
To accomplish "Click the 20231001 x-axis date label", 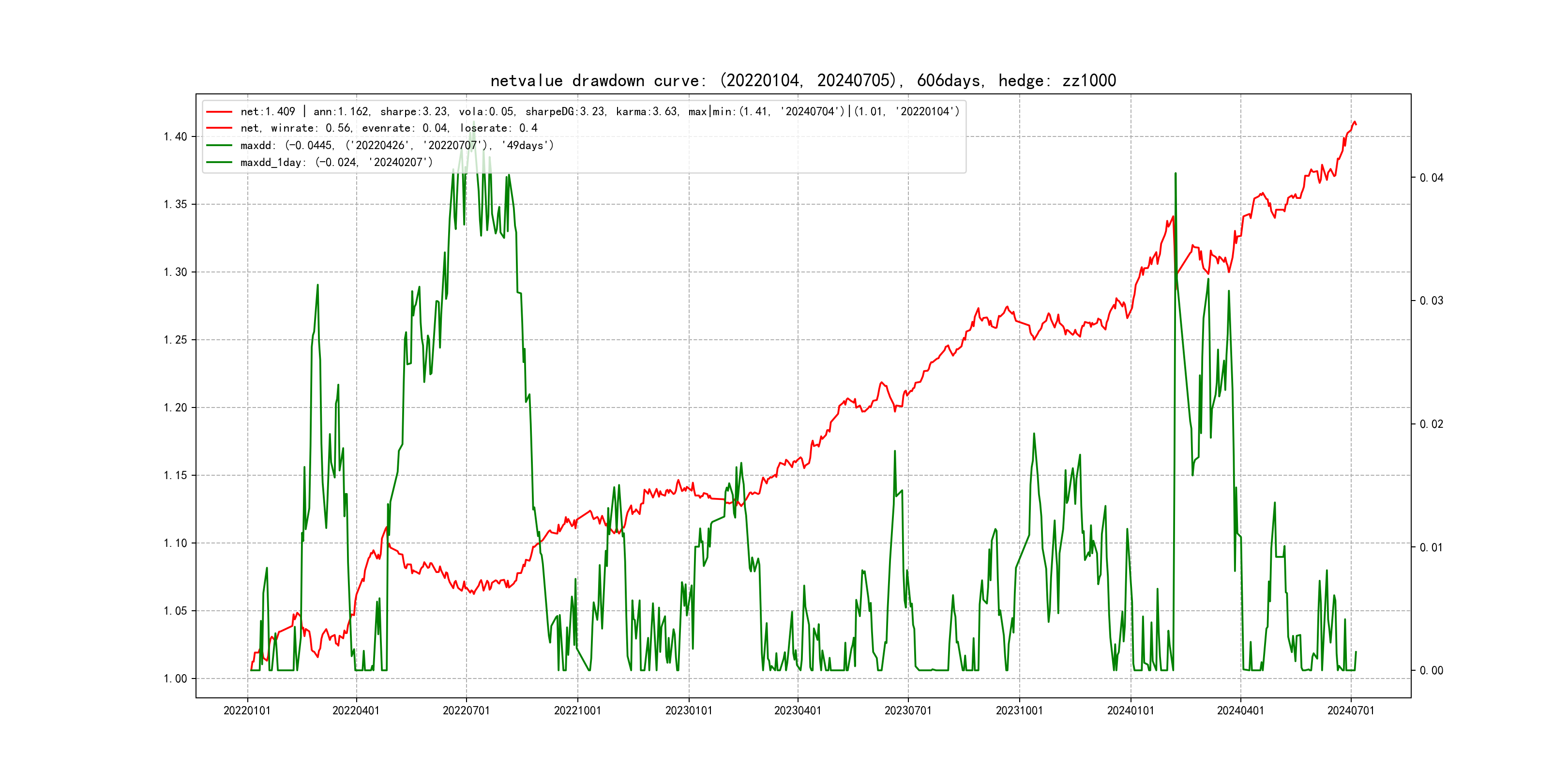I will click(1019, 710).
